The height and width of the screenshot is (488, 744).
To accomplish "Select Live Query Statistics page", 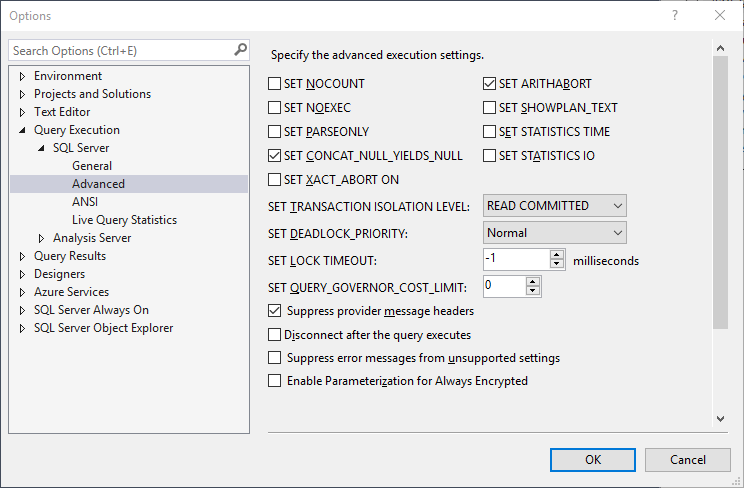I will click(x=124, y=220).
